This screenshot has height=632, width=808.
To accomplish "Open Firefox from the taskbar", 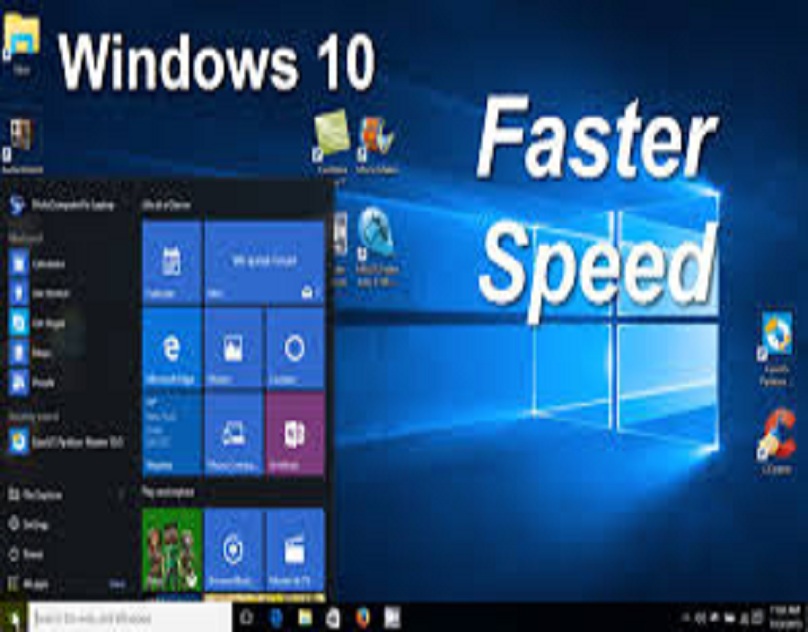I will [x=362, y=616].
